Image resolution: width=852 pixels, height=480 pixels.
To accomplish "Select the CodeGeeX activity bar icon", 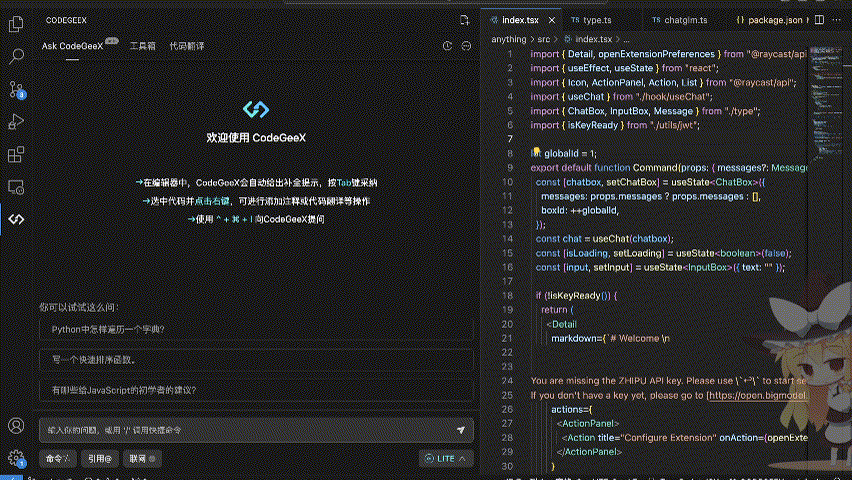I will [16, 219].
